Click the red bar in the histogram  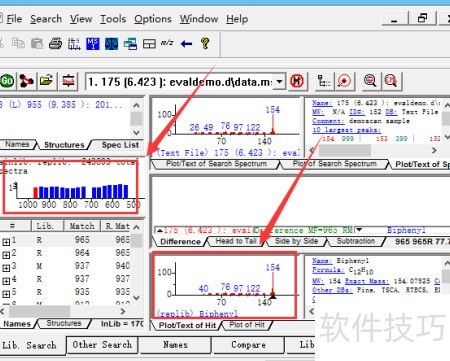pyautogui.click(x=36, y=193)
